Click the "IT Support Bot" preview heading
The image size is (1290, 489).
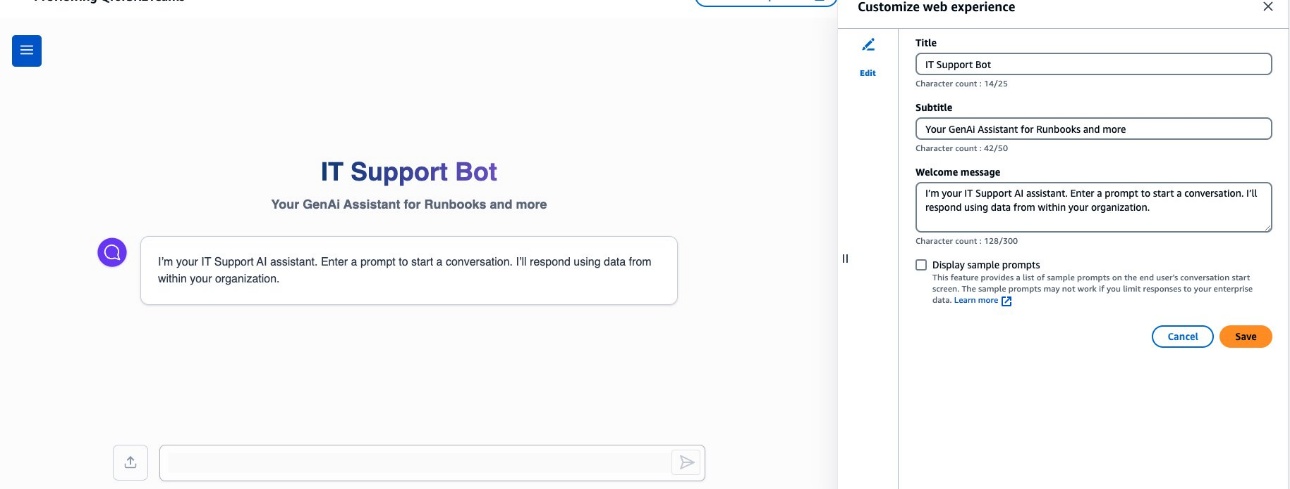409,172
